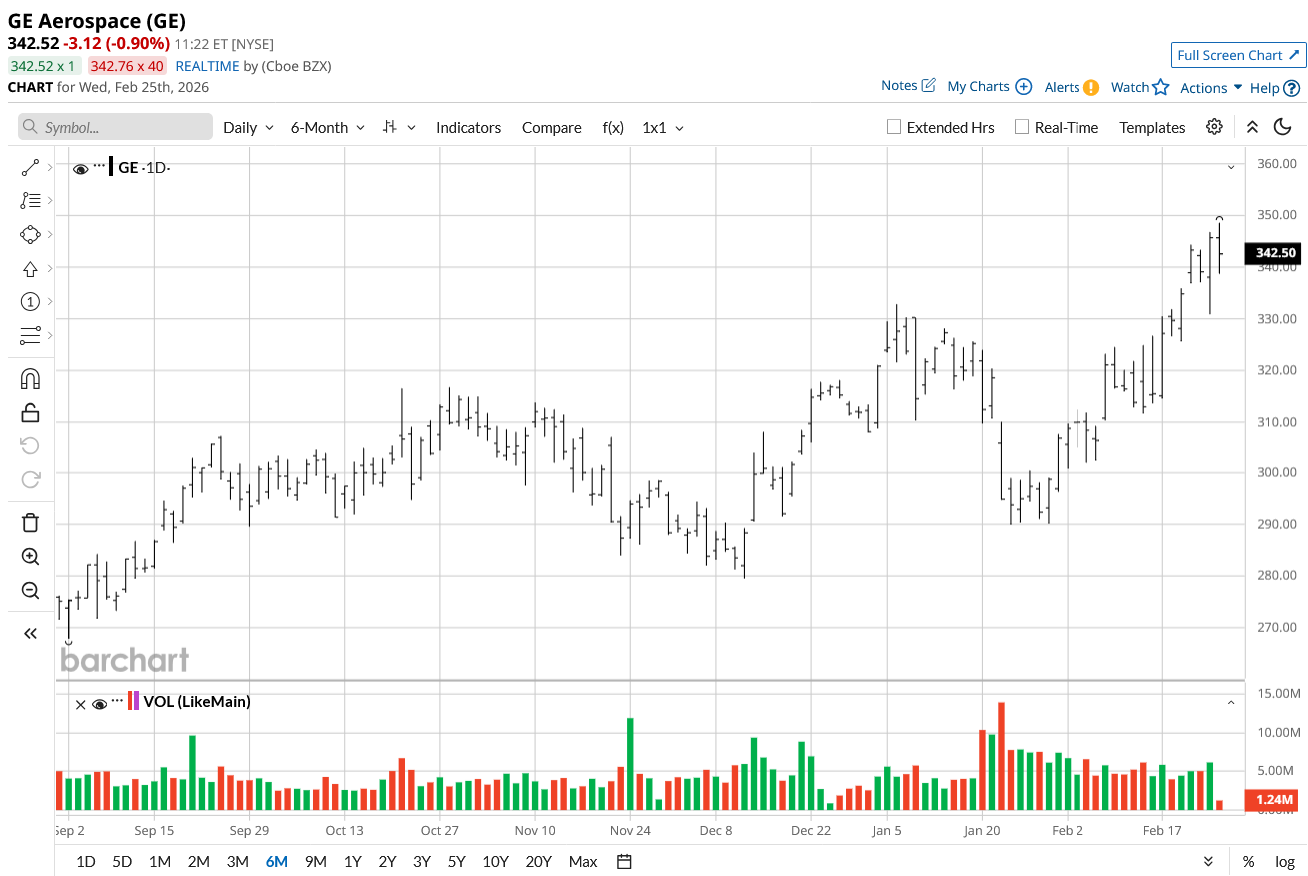Open the 6-Month period dropdown
This screenshot has height=876, width=1308.
[x=328, y=127]
